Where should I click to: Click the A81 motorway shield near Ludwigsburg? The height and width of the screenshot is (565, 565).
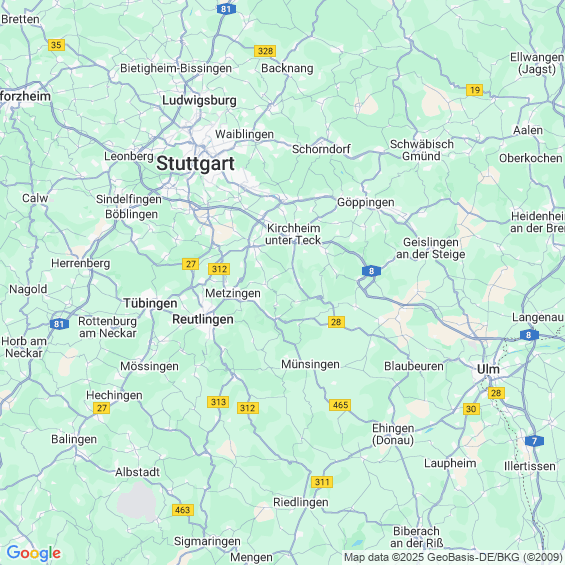point(226,9)
